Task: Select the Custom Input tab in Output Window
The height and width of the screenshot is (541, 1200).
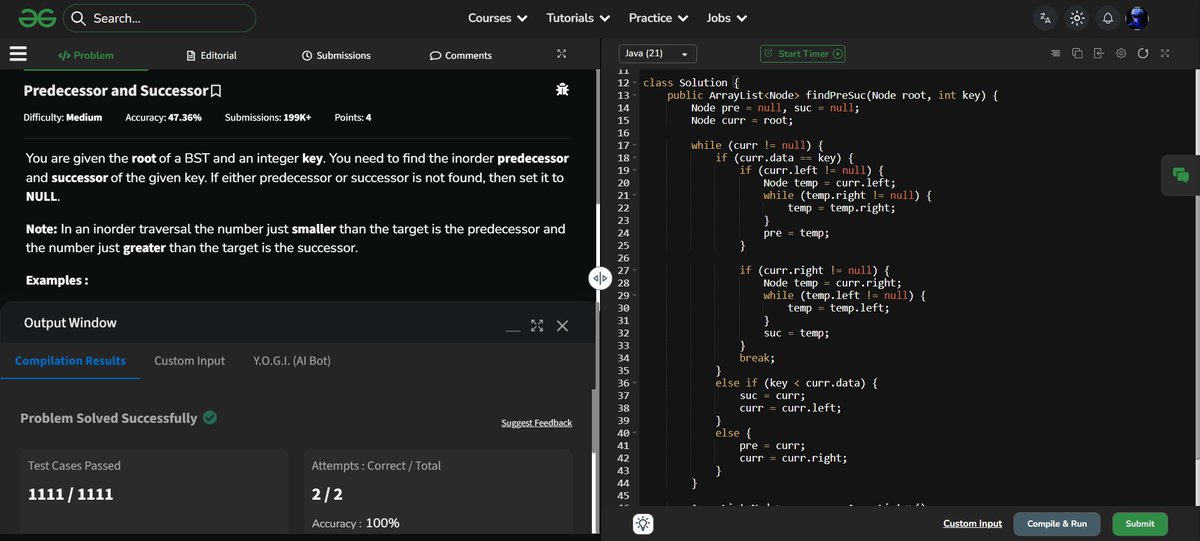Action: click(190, 361)
